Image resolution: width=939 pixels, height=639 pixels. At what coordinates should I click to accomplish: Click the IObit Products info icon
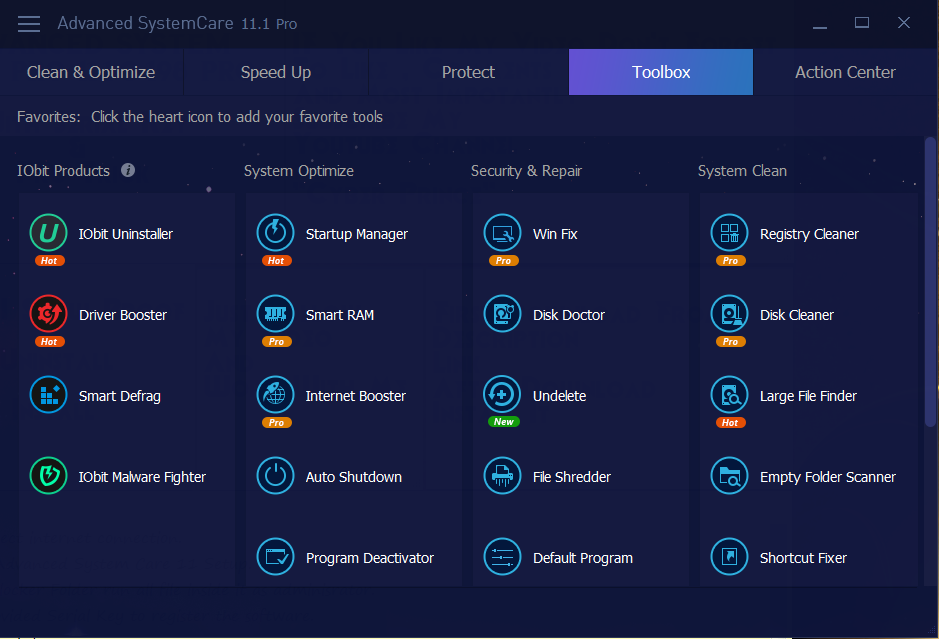(x=128, y=170)
